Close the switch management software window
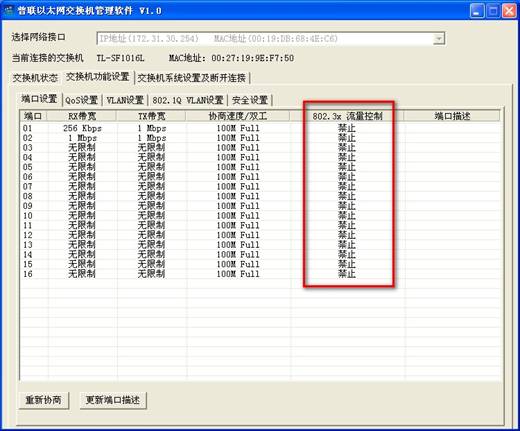 pyautogui.click(x=509, y=11)
